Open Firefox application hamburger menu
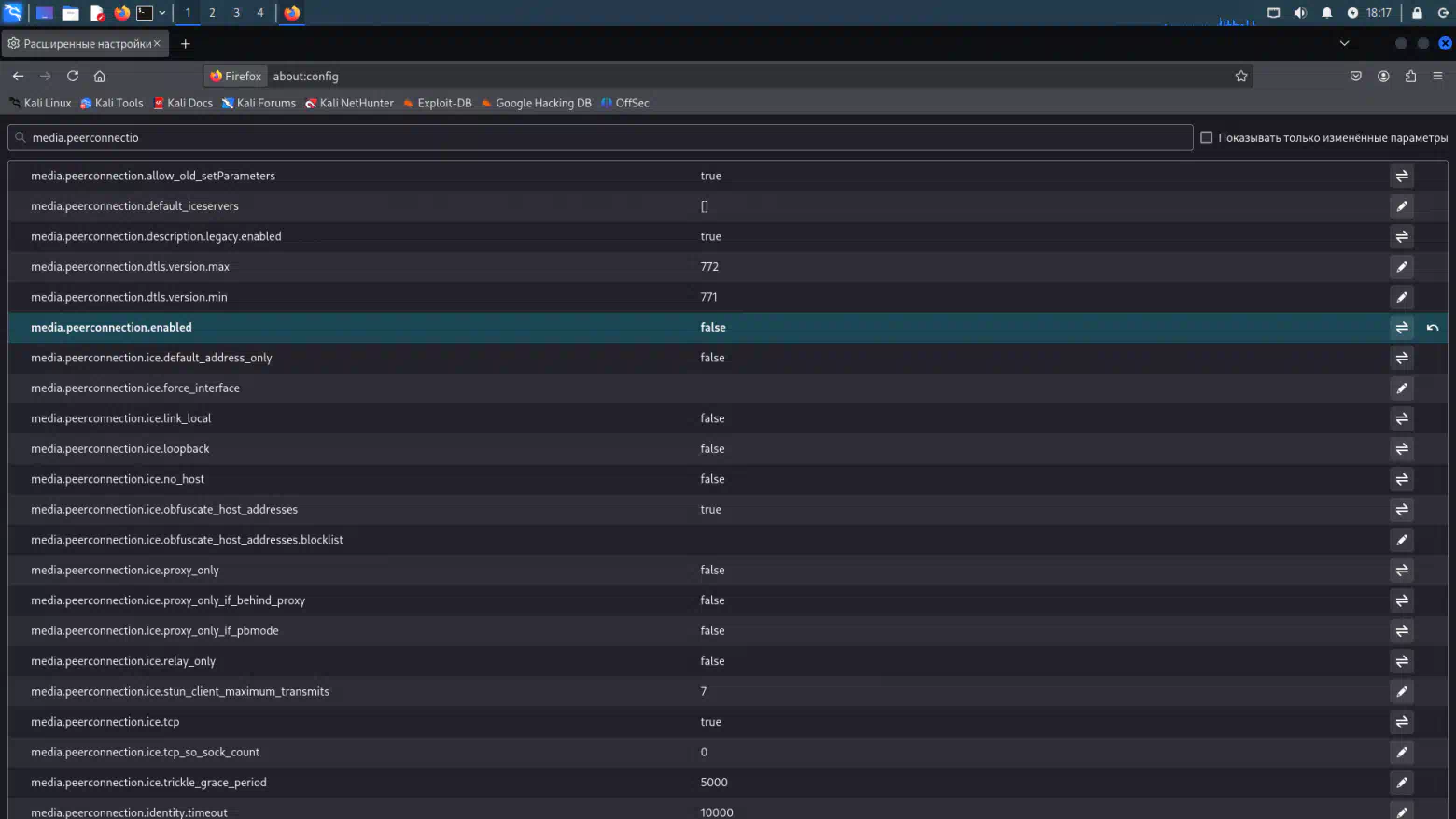 (1437, 77)
